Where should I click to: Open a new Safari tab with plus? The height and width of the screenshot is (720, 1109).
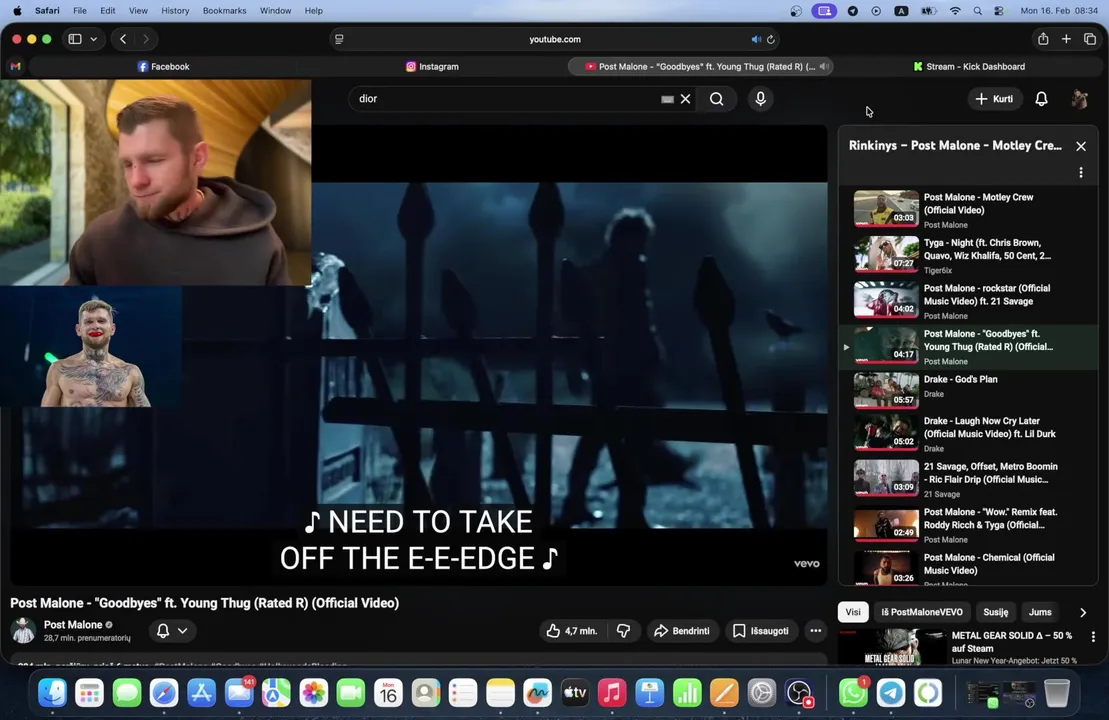(1066, 40)
